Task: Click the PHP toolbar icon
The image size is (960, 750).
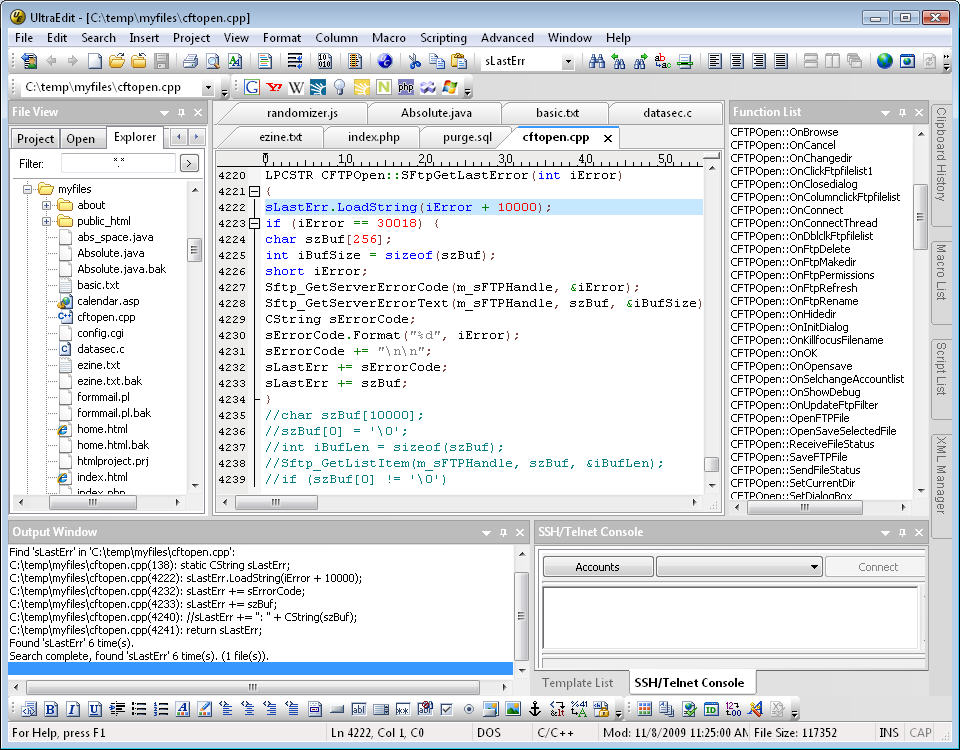Action: (x=406, y=87)
